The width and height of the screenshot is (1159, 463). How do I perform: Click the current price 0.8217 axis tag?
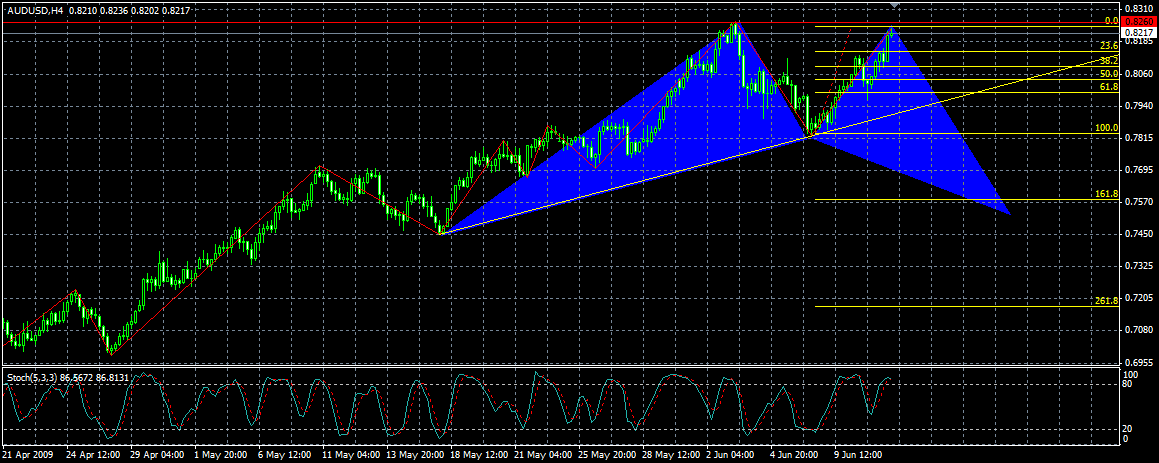coord(1139,33)
